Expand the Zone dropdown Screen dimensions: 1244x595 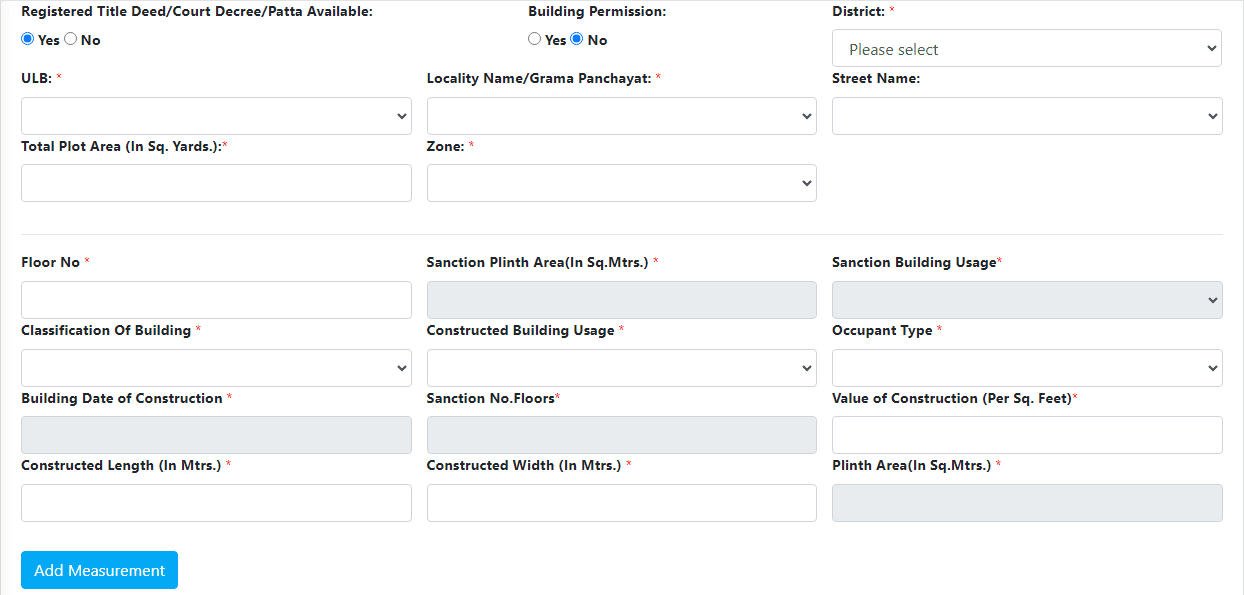coord(621,183)
